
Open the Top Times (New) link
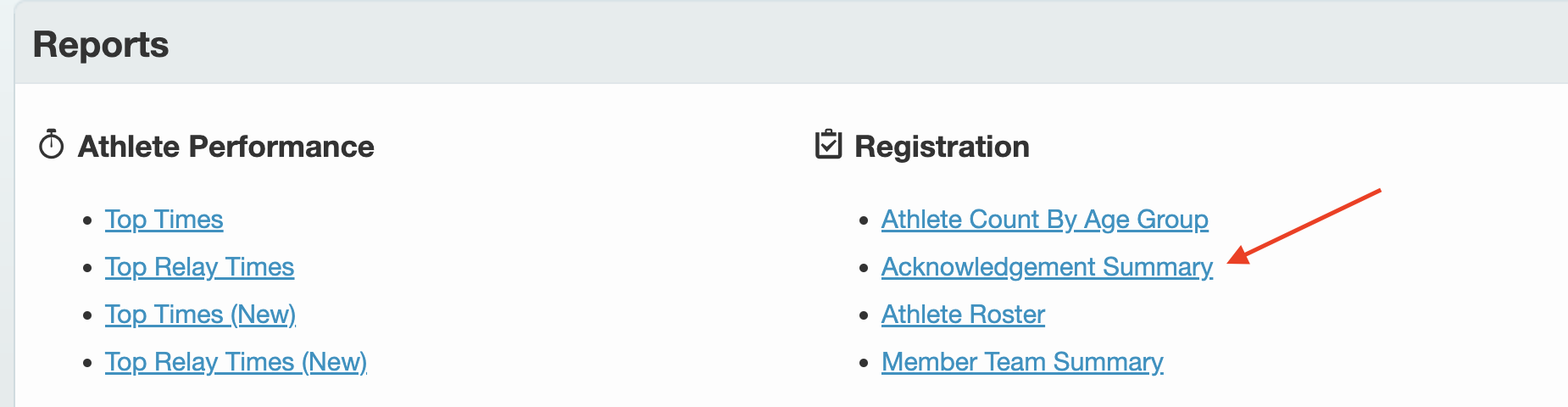pyautogui.click(x=200, y=315)
